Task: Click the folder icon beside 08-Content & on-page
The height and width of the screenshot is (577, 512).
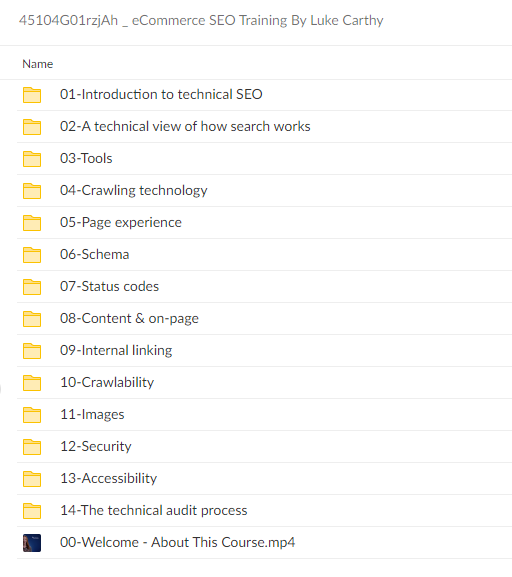Action: [x=32, y=319]
